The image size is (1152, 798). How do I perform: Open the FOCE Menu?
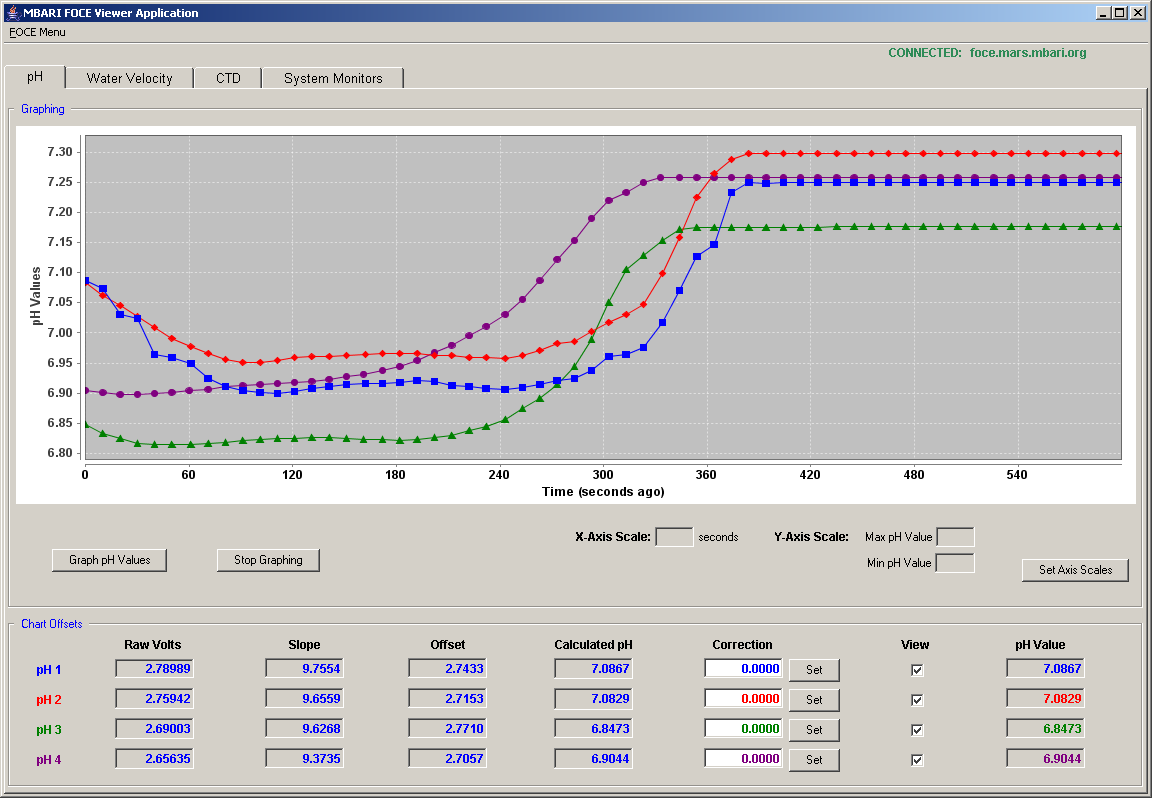tap(37, 32)
